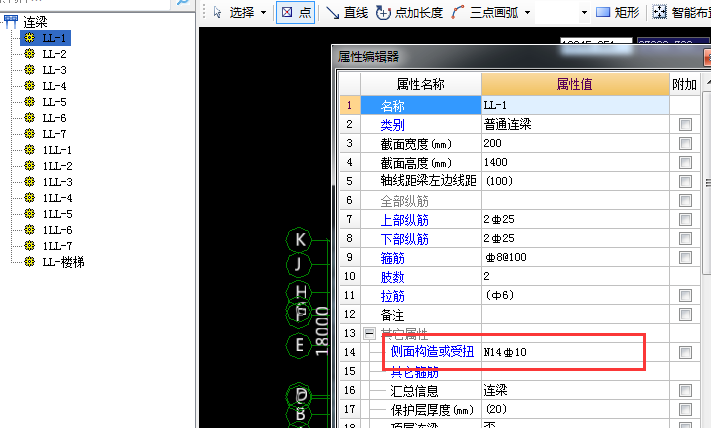The image size is (711, 428).
Task: Choose the 三点画弧 arc tool
Action: (x=485, y=13)
